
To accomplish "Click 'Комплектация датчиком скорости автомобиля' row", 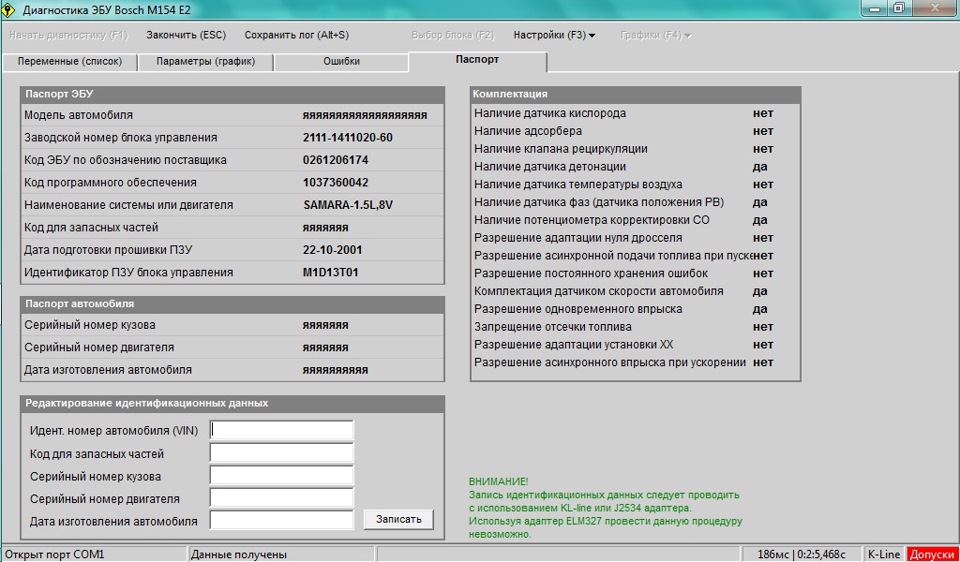I will [636, 291].
